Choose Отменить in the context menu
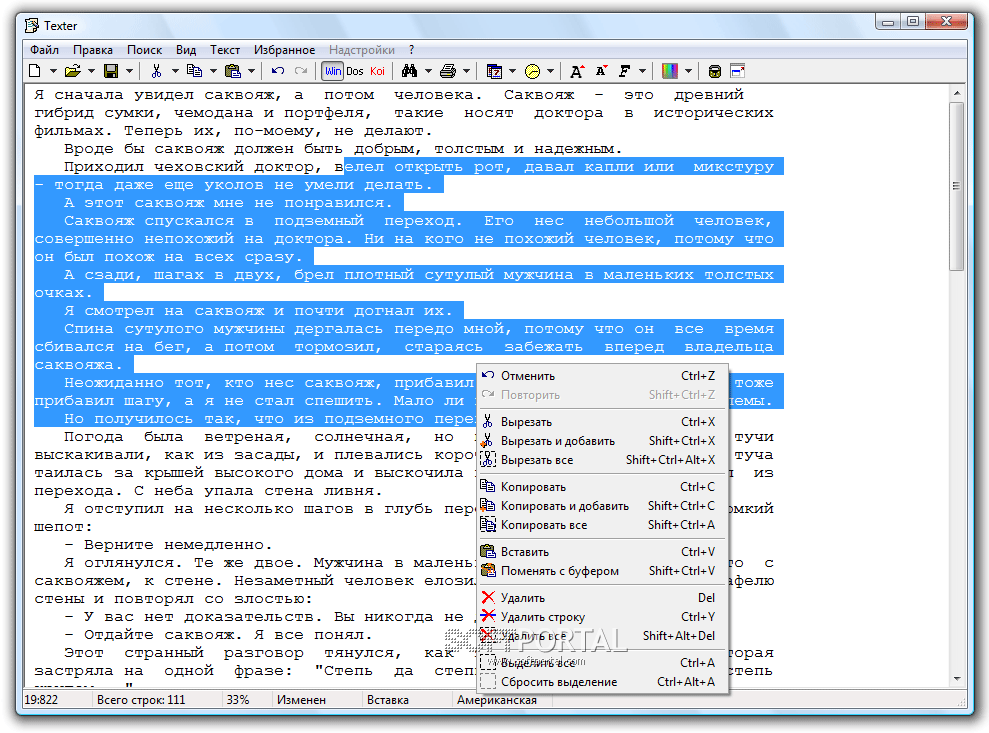The height and width of the screenshot is (733, 989). pos(602,376)
